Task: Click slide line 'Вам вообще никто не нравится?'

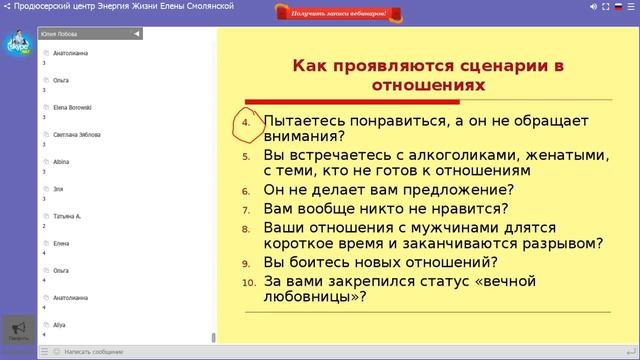Action: (x=386, y=209)
